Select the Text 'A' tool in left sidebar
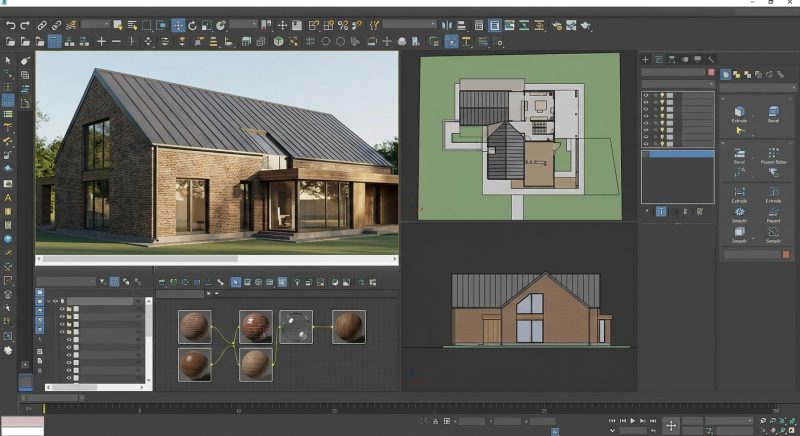Image resolution: width=800 pixels, height=436 pixels. 8,197
